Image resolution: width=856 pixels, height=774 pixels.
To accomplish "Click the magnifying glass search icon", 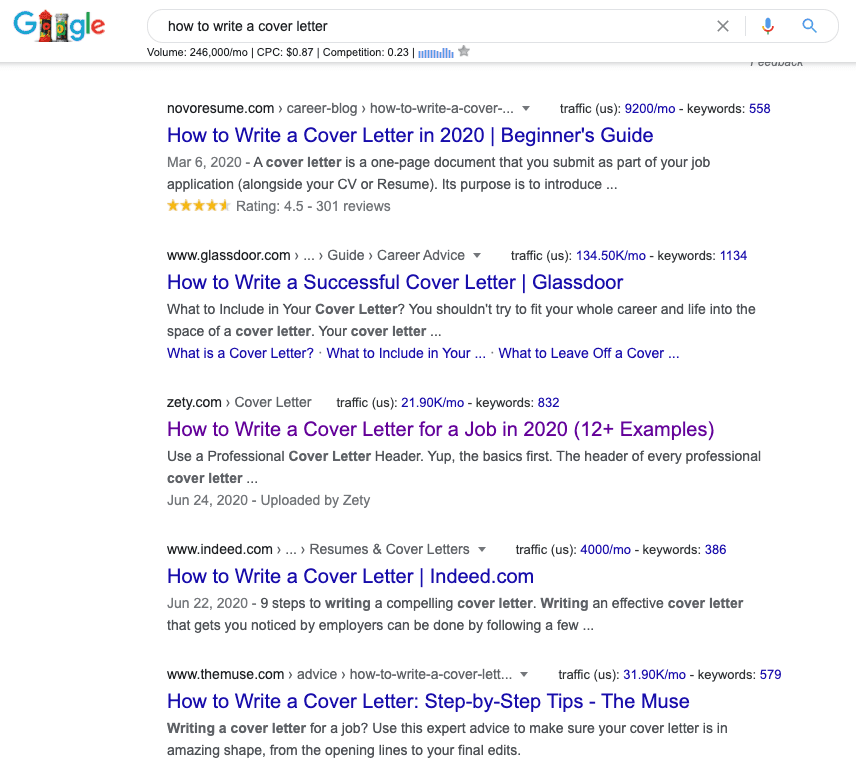I will tap(809, 26).
